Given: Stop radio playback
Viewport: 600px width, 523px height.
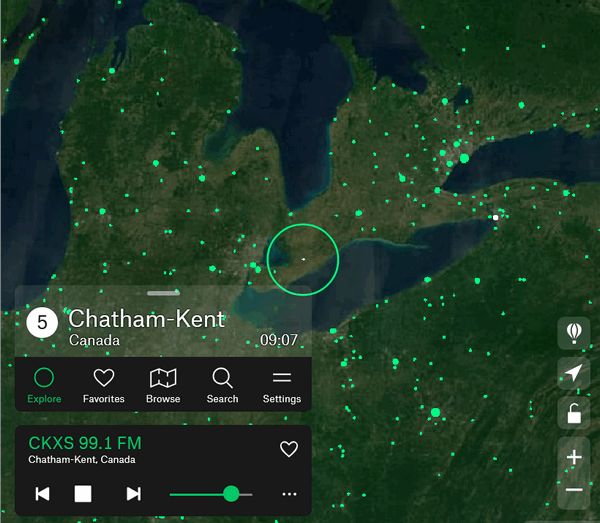Looking at the screenshot, I should (83, 494).
